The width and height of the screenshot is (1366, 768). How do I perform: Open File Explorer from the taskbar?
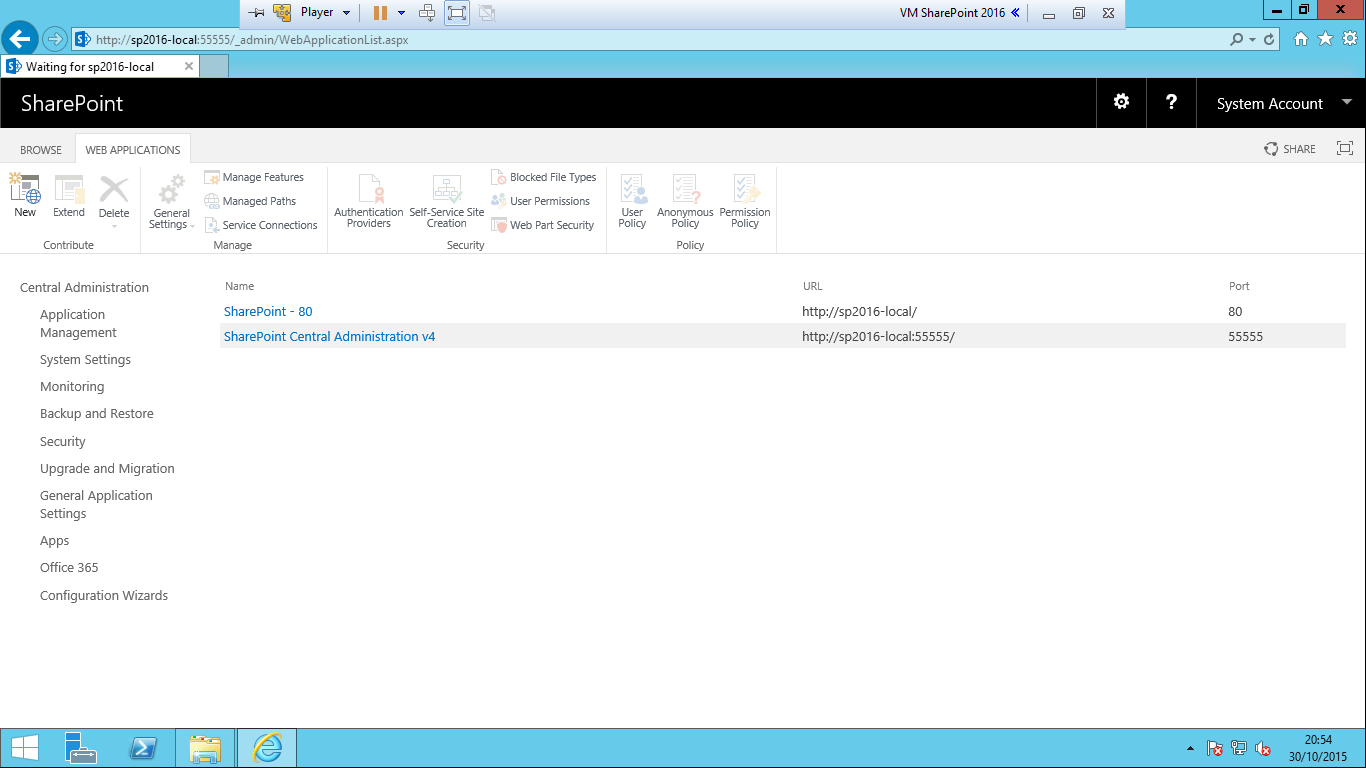205,748
